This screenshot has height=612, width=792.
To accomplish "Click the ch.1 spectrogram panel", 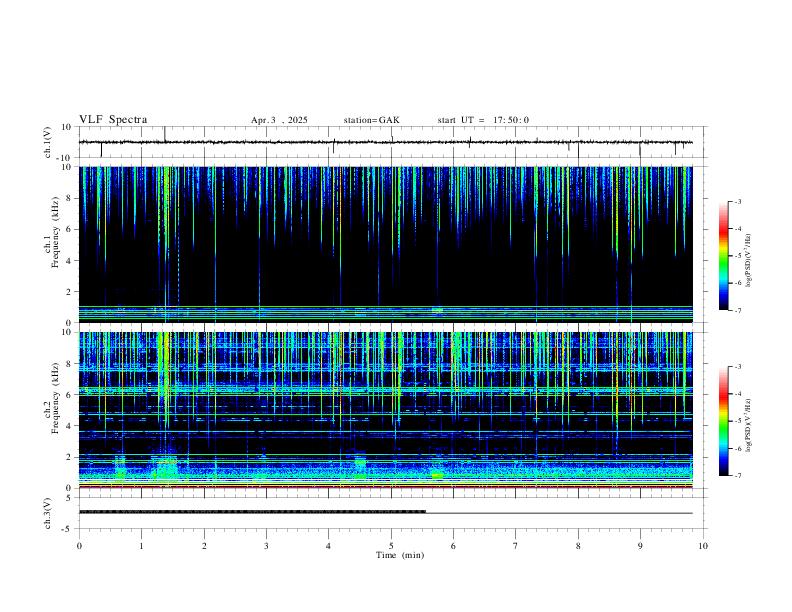I will pos(385,244).
